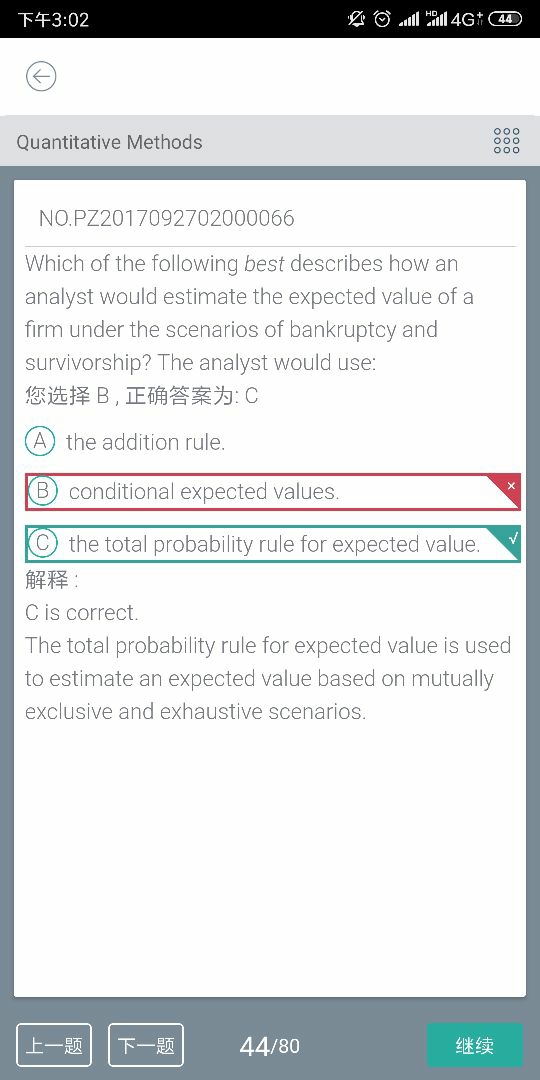
Task: Tap the Quantitative Methods header
Action: click(x=110, y=142)
